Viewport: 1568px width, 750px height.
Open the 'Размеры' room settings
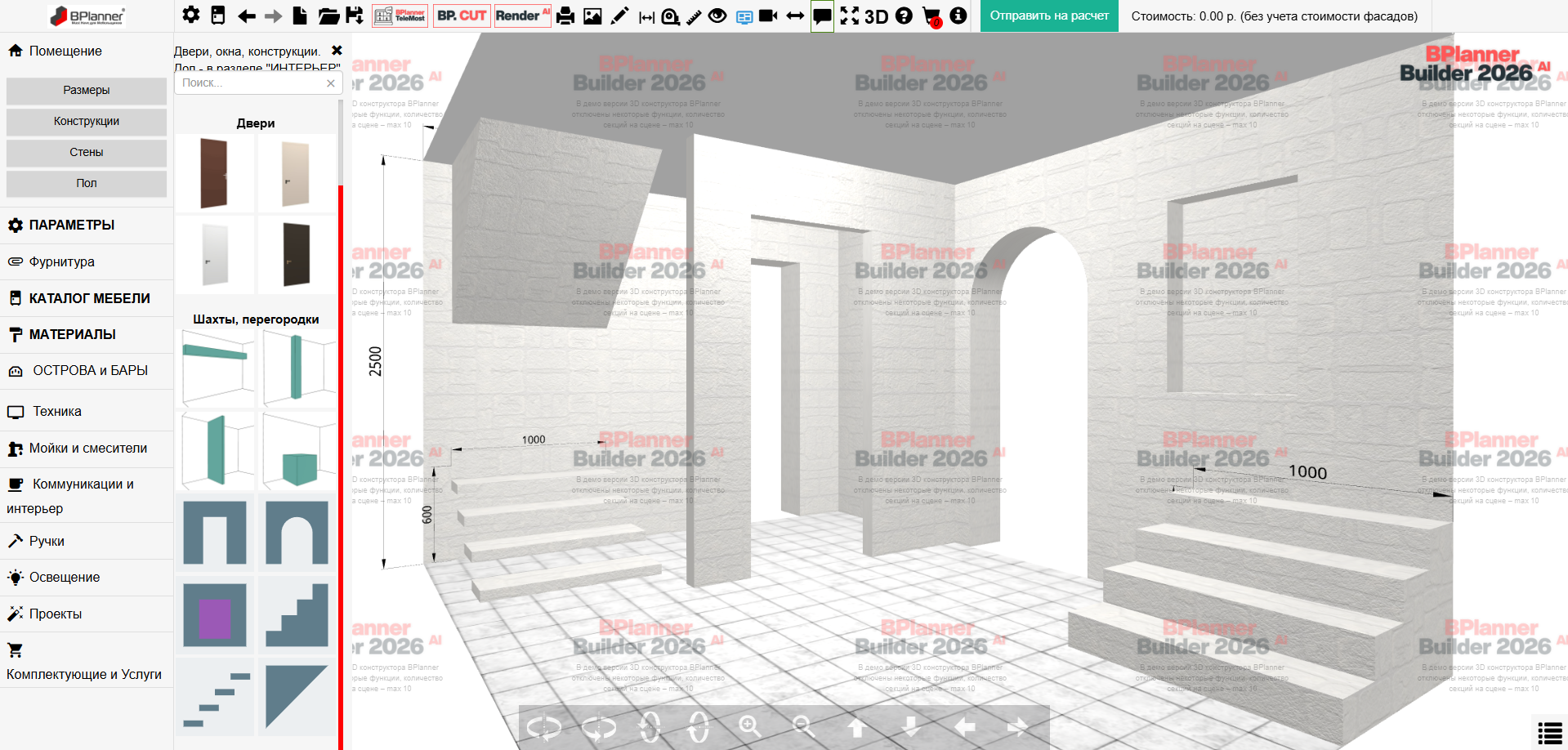[x=87, y=91]
